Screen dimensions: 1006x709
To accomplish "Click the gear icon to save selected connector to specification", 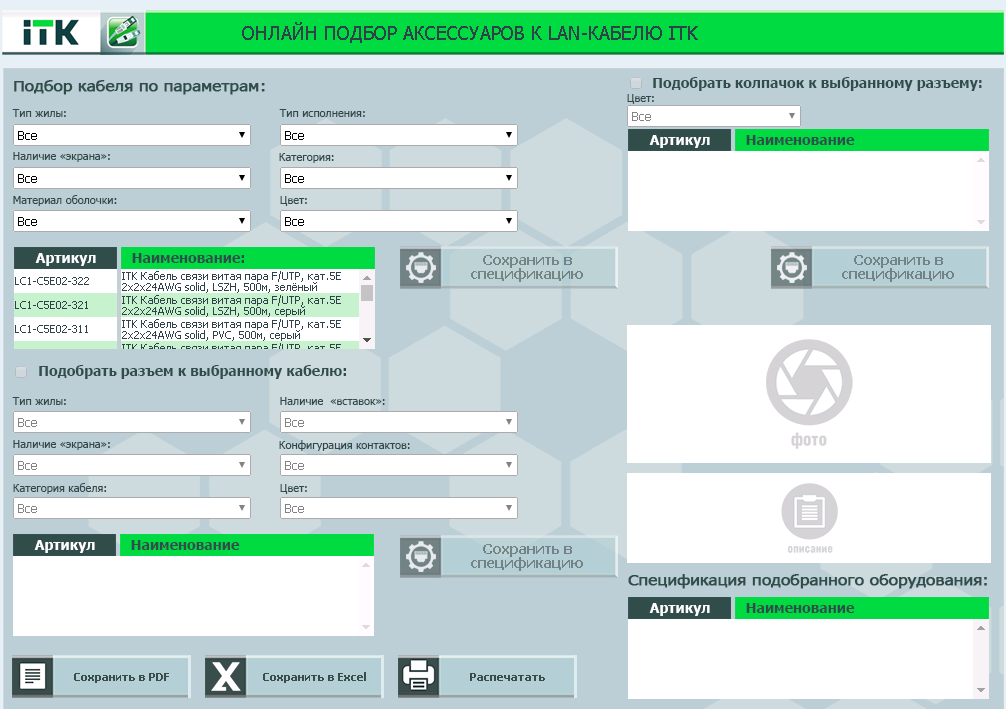I will pyautogui.click(x=420, y=556).
